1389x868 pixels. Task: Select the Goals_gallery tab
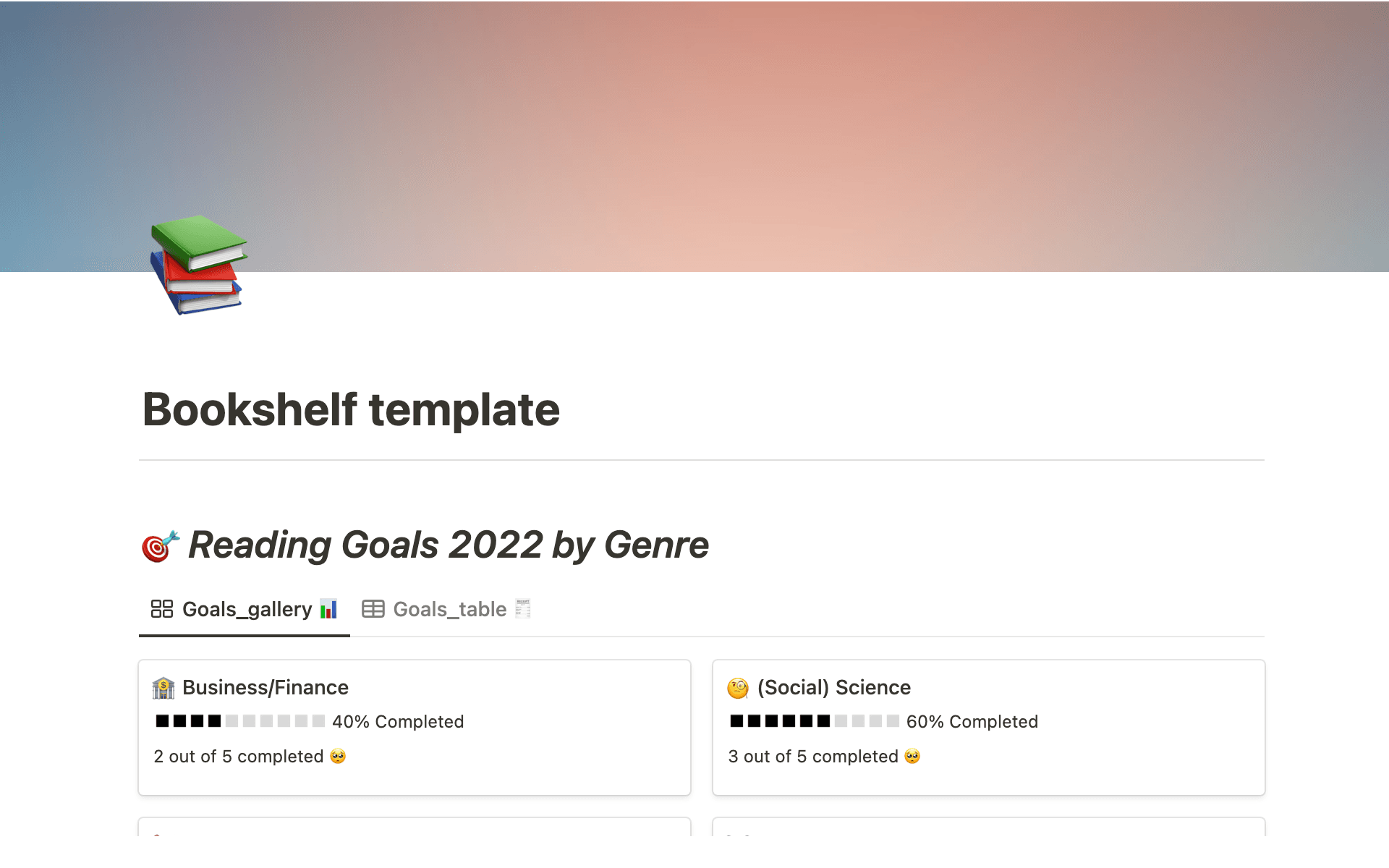pyautogui.click(x=246, y=609)
